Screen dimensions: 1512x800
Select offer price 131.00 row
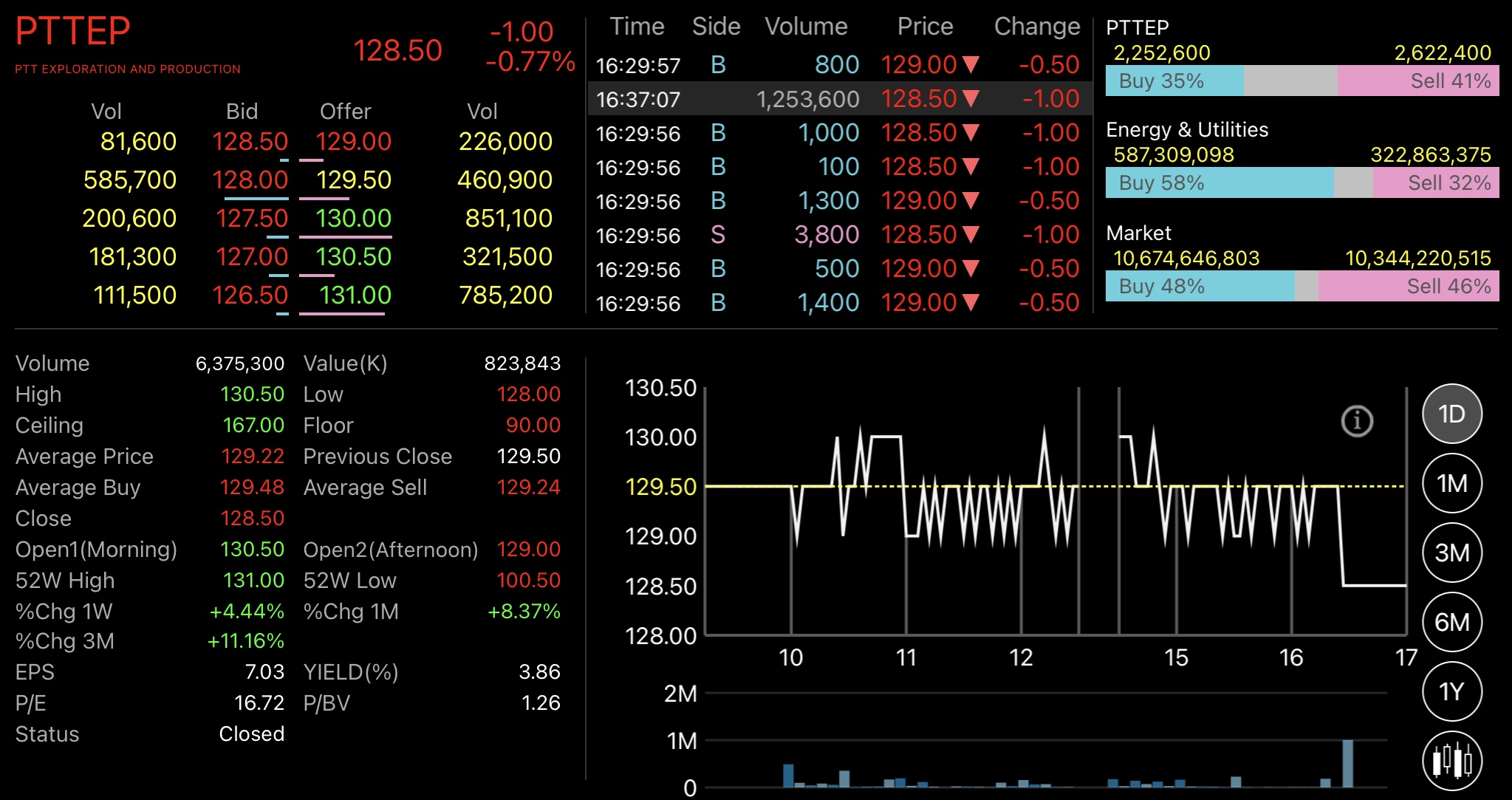coord(355,295)
